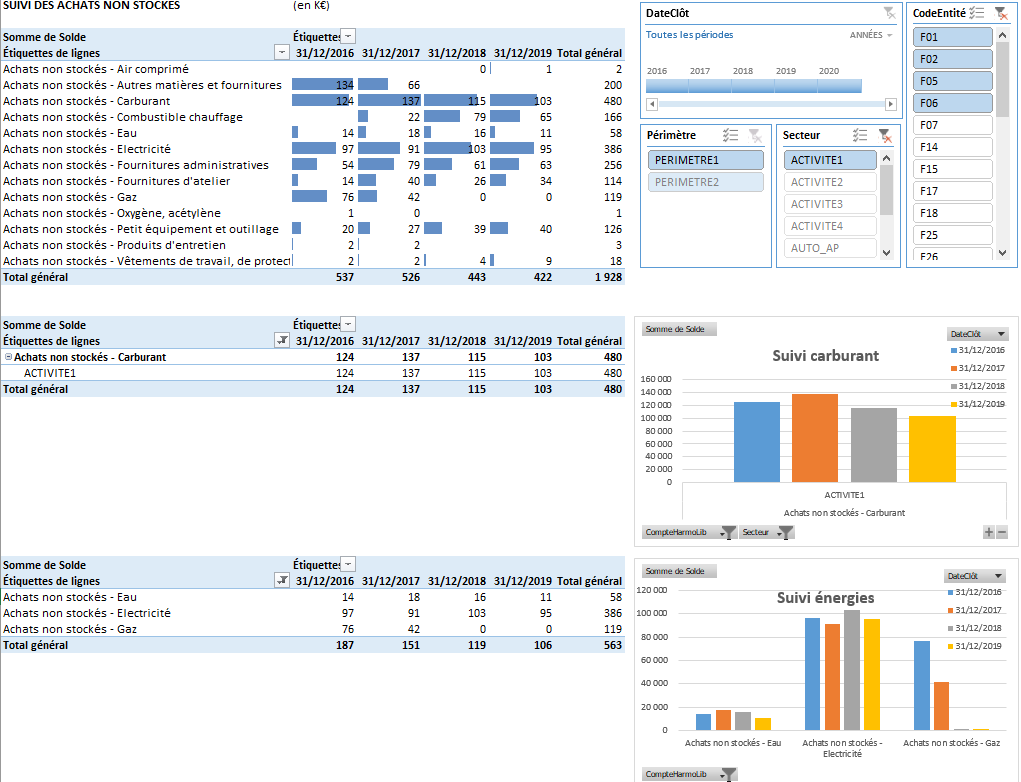The height and width of the screenshot is (782, 1021).
Task: Toggle PERIMETRE1 in the Périmètre slicer
Action: (706, 160)
